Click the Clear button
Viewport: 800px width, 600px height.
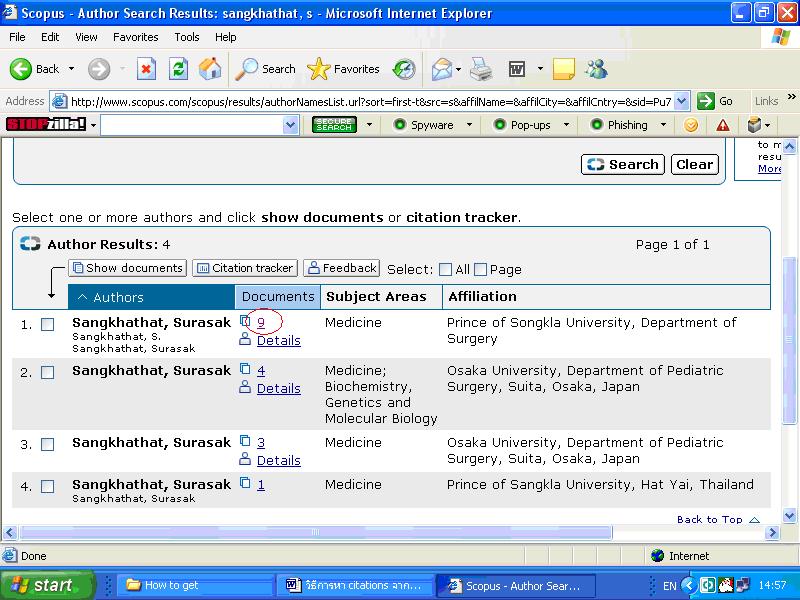pyautogui.click(x=694, y=164)
